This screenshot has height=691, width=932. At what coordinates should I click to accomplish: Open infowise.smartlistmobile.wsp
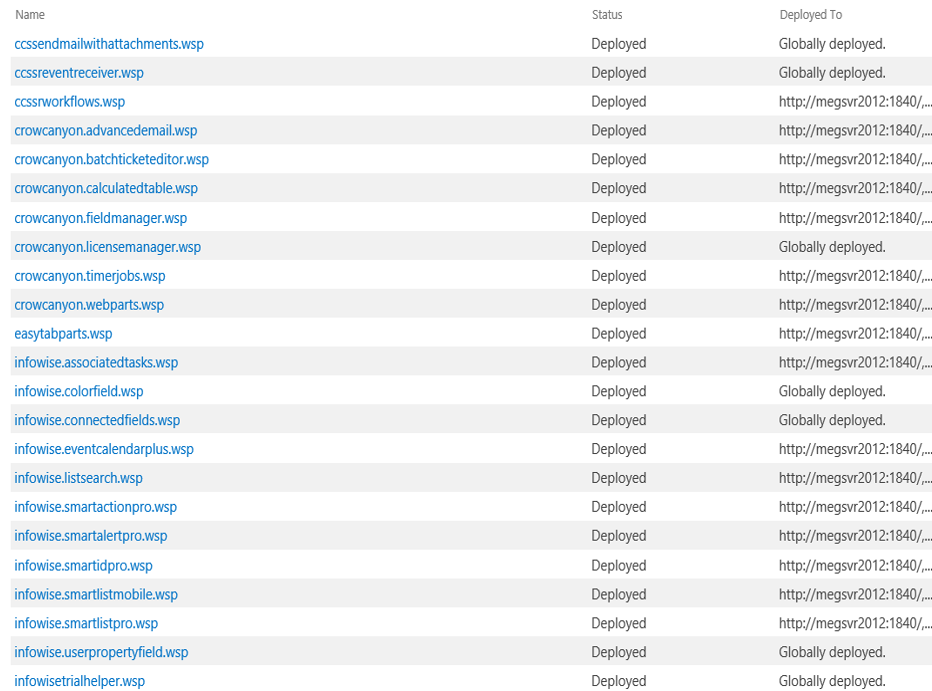96,595
